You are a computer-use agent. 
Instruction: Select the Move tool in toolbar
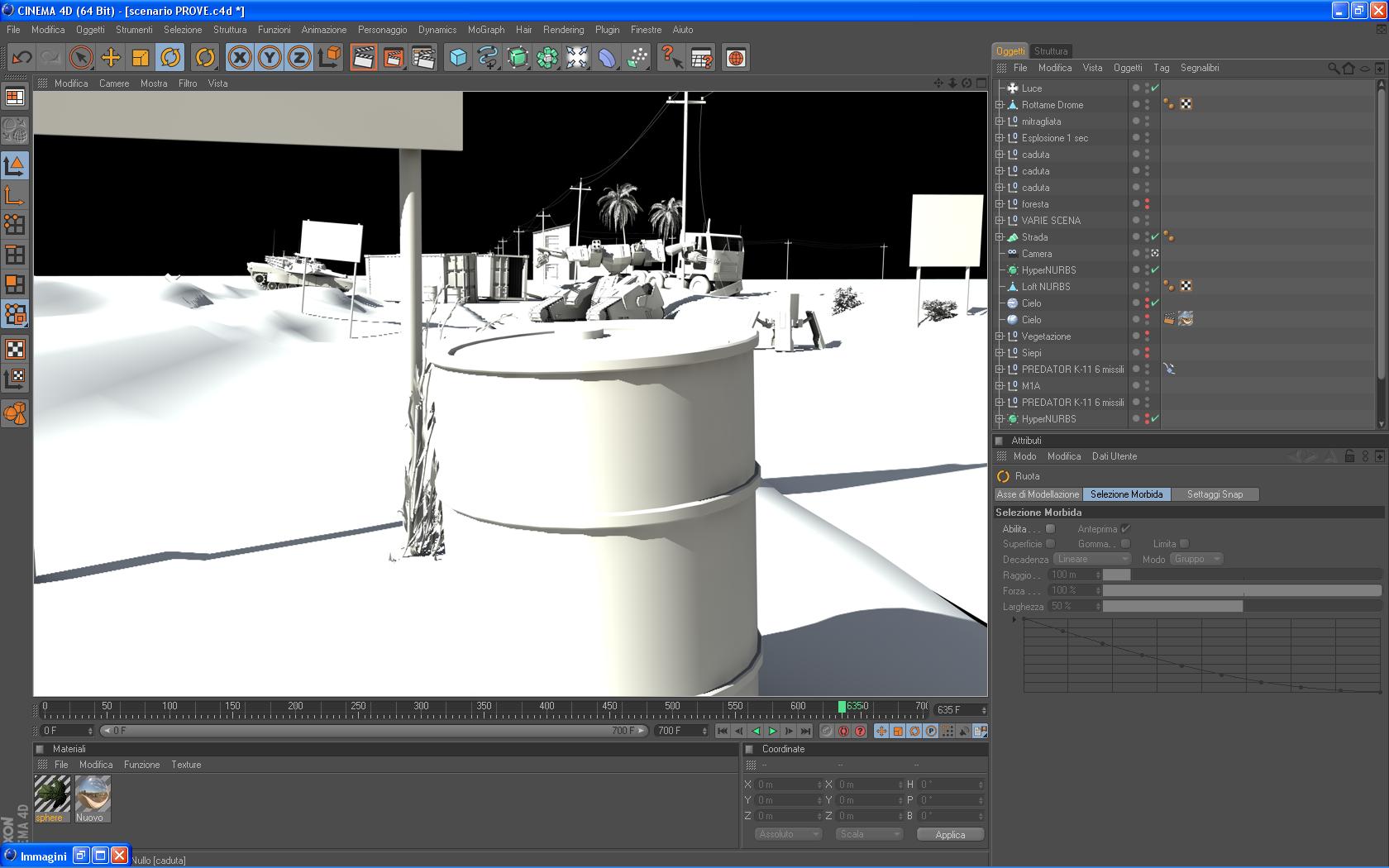tap(111, 58)
